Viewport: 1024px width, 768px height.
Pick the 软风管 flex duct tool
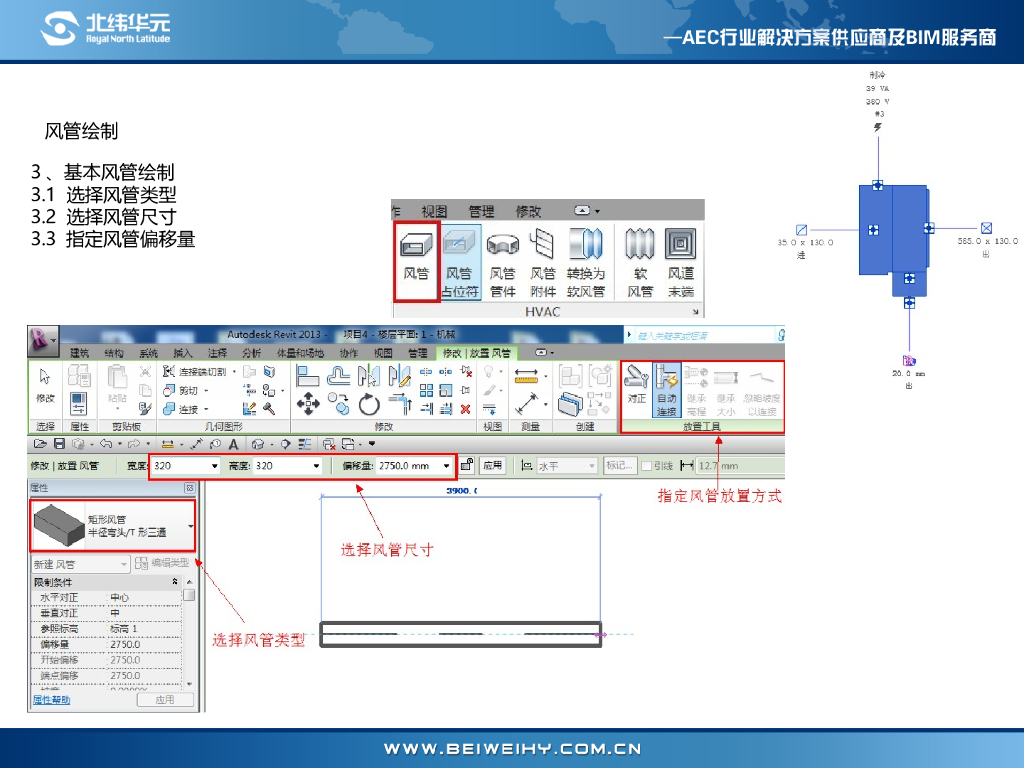pyautogui.click(x=640, y=262)
